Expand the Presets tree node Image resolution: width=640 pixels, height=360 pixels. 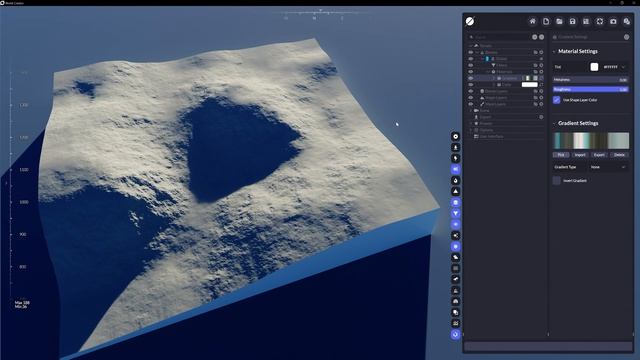pos(471,123)
